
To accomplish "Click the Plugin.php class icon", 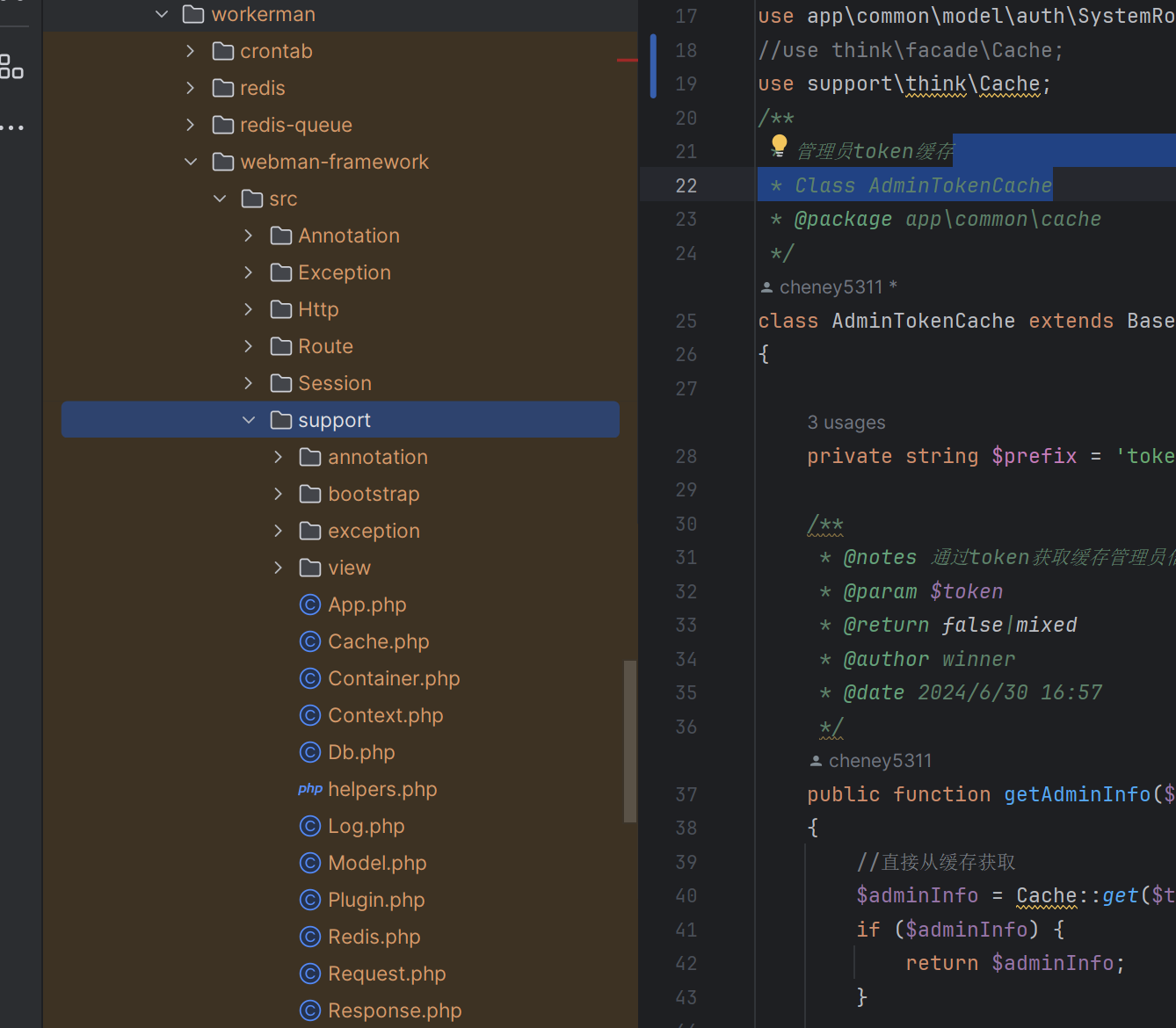I will coord(309,900).
